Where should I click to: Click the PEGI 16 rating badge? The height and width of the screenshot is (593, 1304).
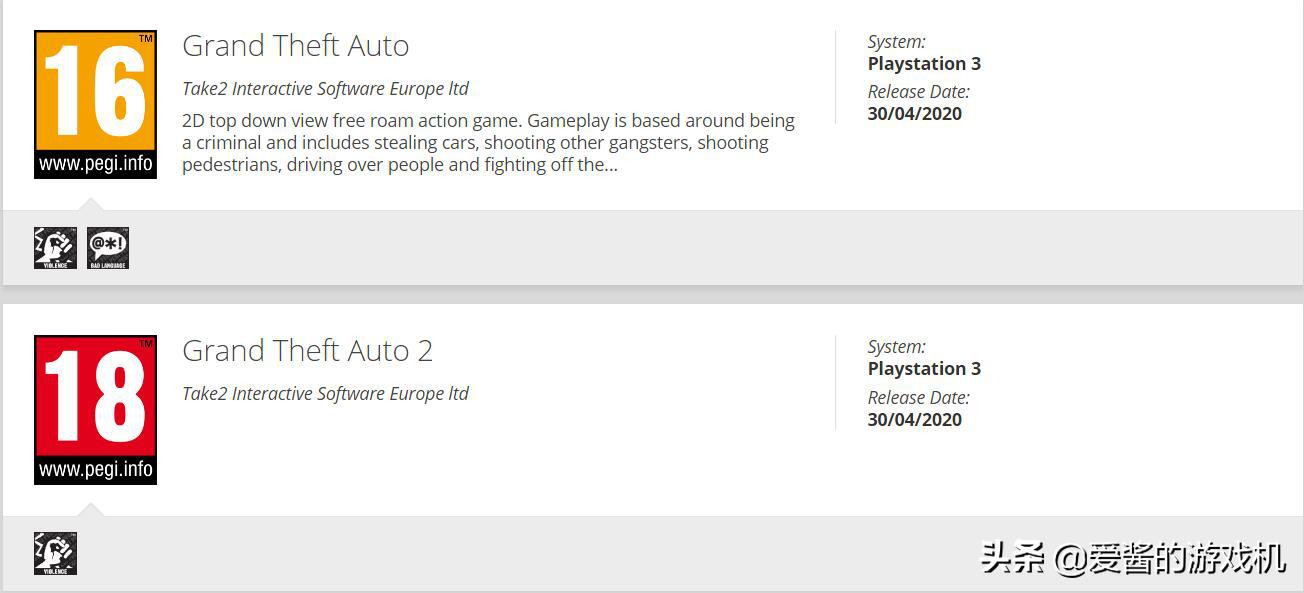(95, 105)
